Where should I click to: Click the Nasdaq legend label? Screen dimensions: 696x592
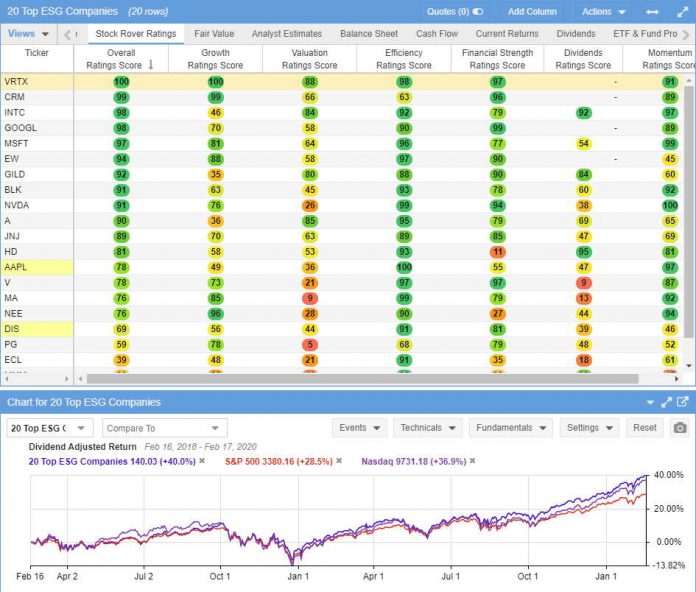[414, 462]
